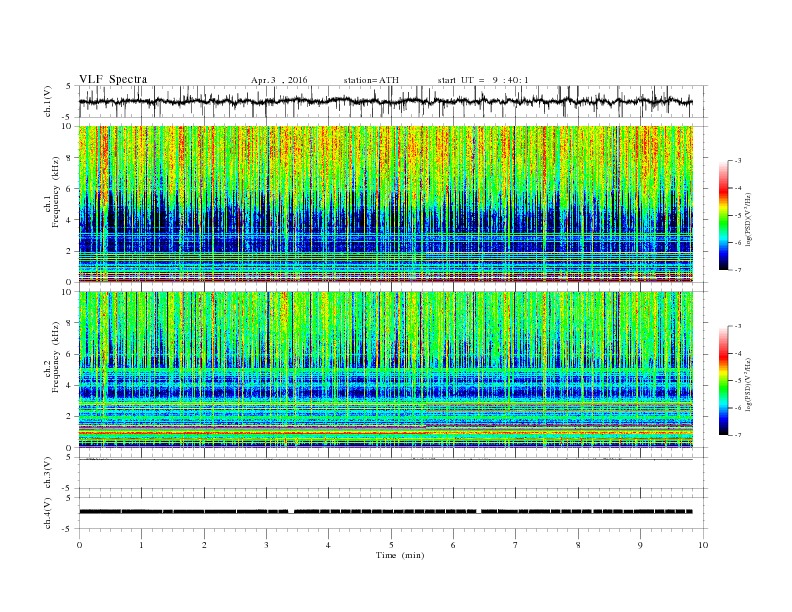Image resolution: width=792 pixels, height=612 pixels.
Task: Click the time axis tick label '0'
Action: pyautogui.click(x=79, y=545)
